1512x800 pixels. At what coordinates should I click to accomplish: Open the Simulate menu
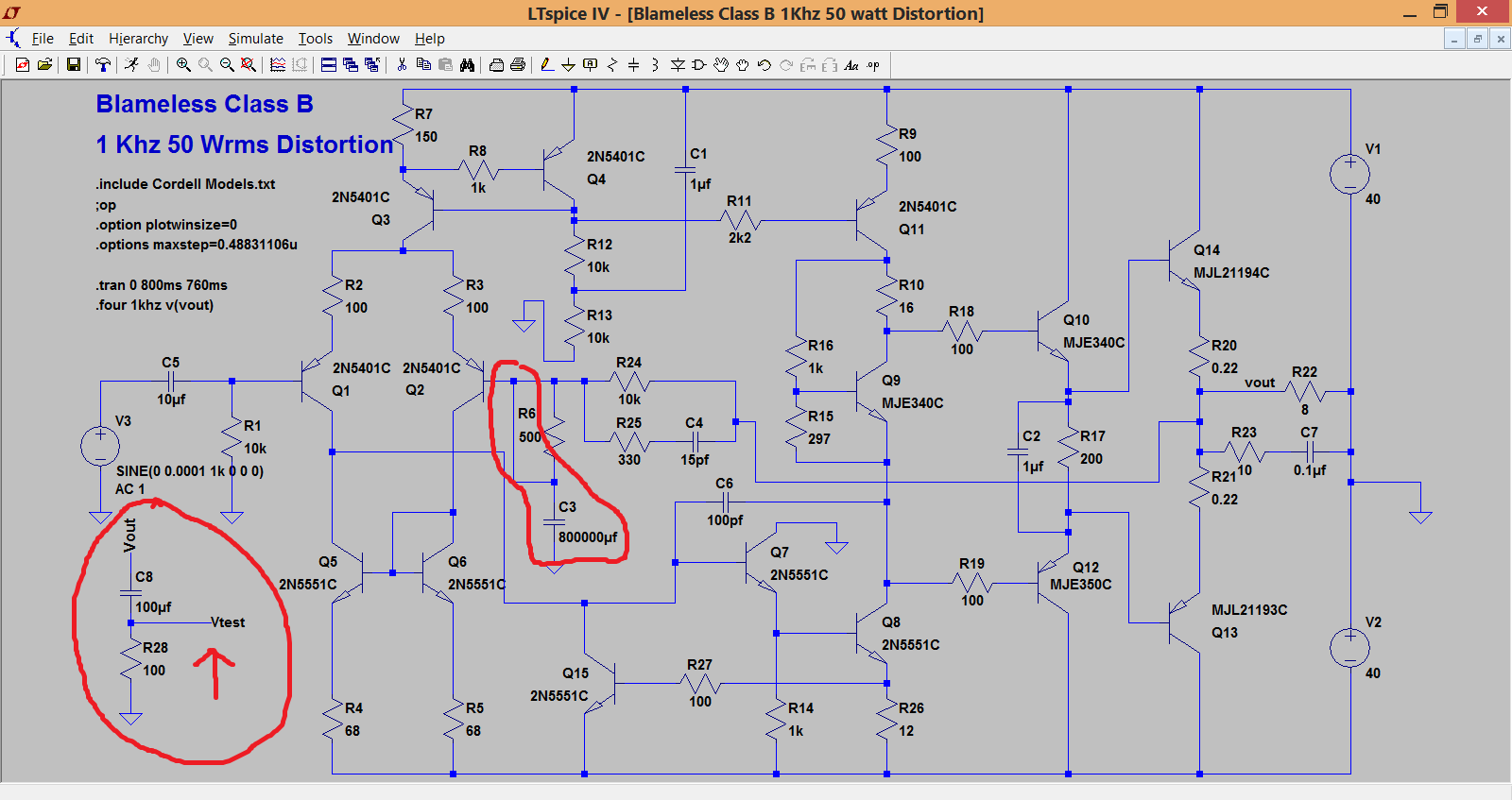point(255,39)
